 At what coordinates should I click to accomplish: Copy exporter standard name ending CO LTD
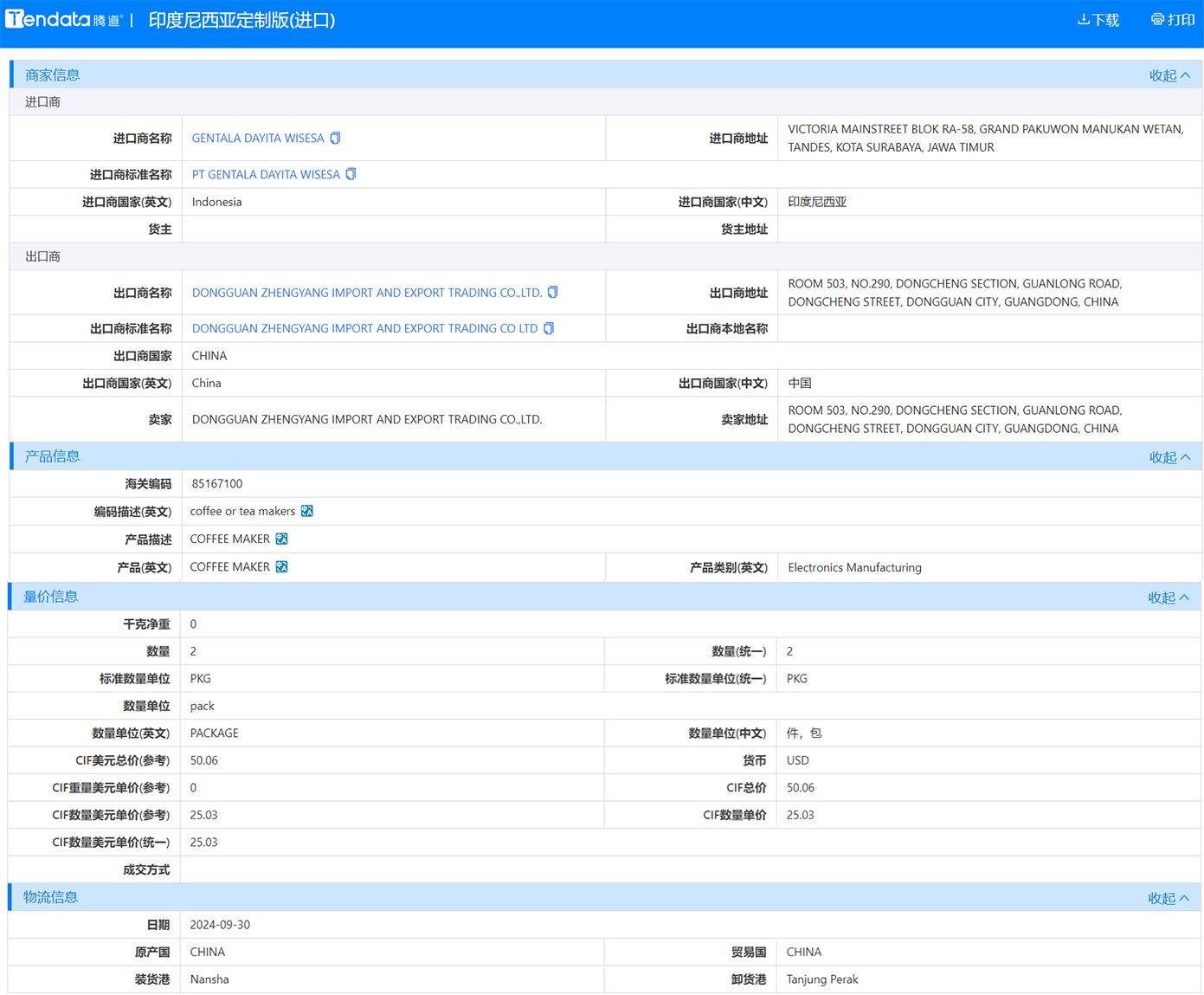pyautogui.click(x=549, y=329)
